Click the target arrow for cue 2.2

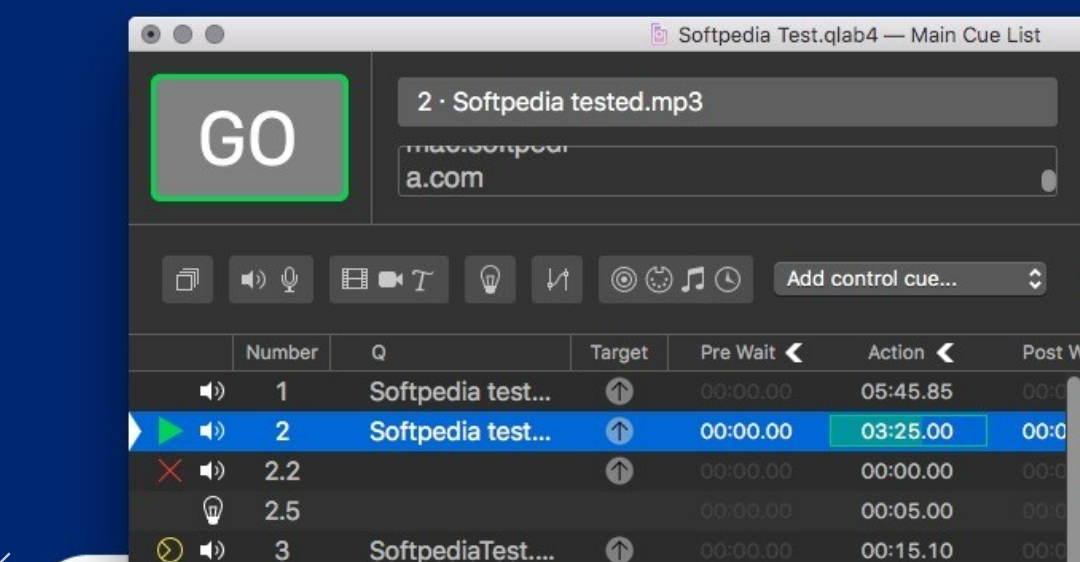[619, 471]
